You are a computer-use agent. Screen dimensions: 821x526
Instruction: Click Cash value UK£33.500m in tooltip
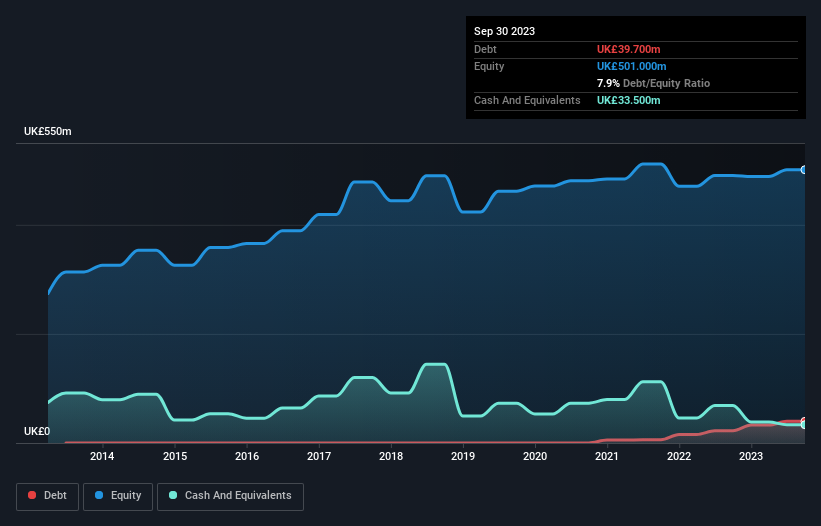coord(629,101)
